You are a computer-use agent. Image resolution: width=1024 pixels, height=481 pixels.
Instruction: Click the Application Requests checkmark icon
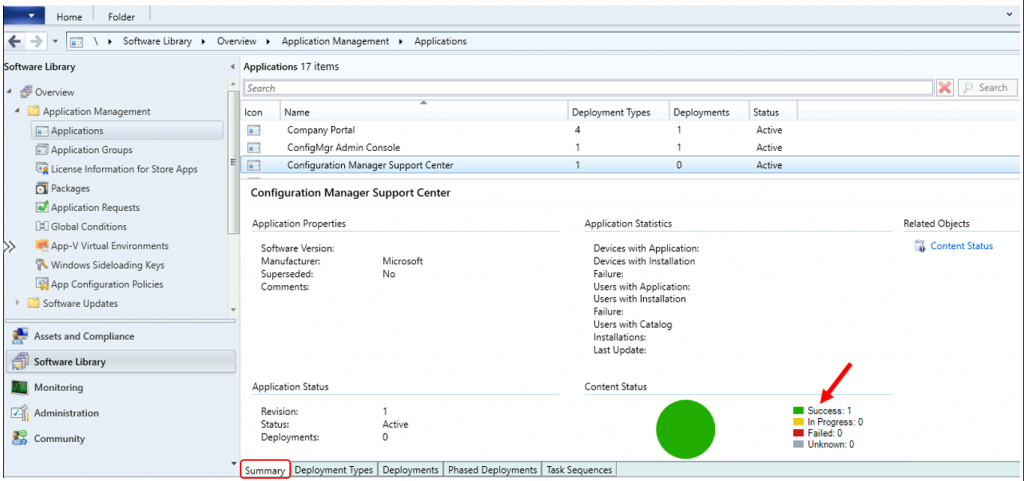42,208
